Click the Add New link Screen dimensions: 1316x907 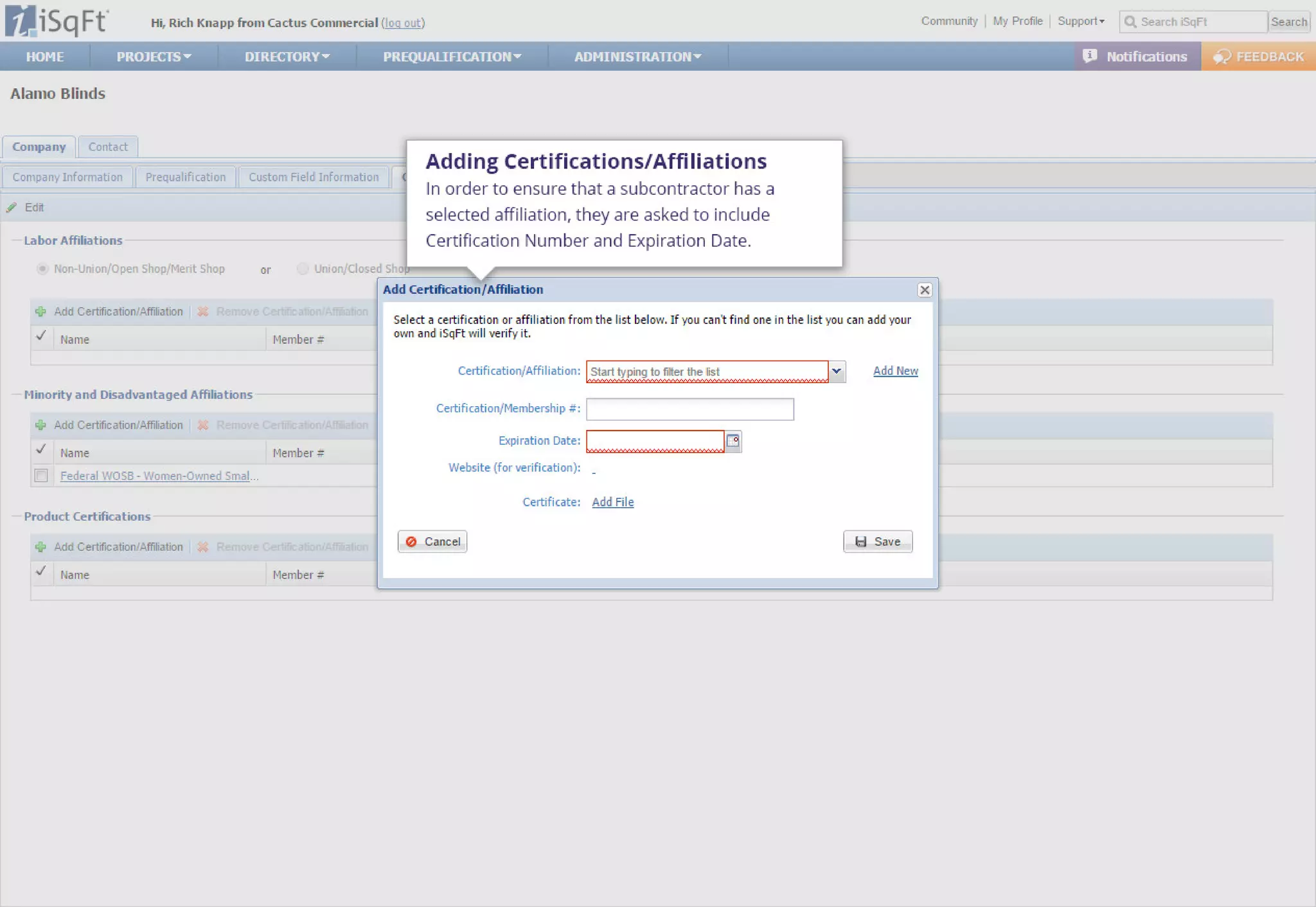click(895, 371)
